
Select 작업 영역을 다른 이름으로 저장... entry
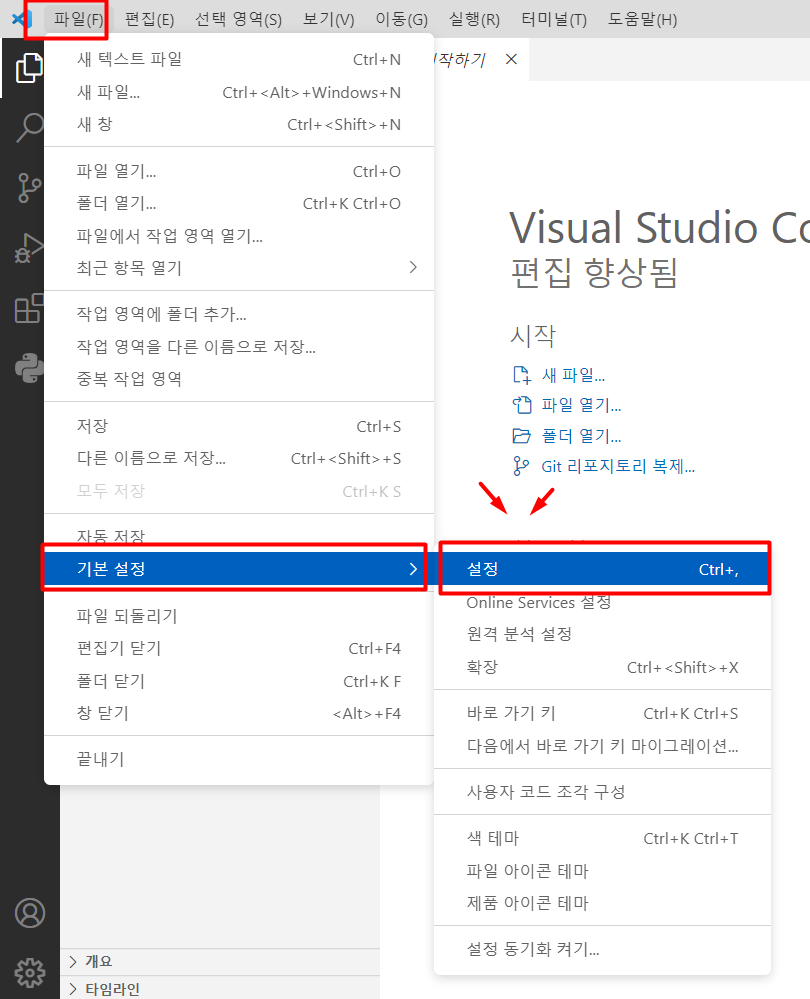click(239, 347)
